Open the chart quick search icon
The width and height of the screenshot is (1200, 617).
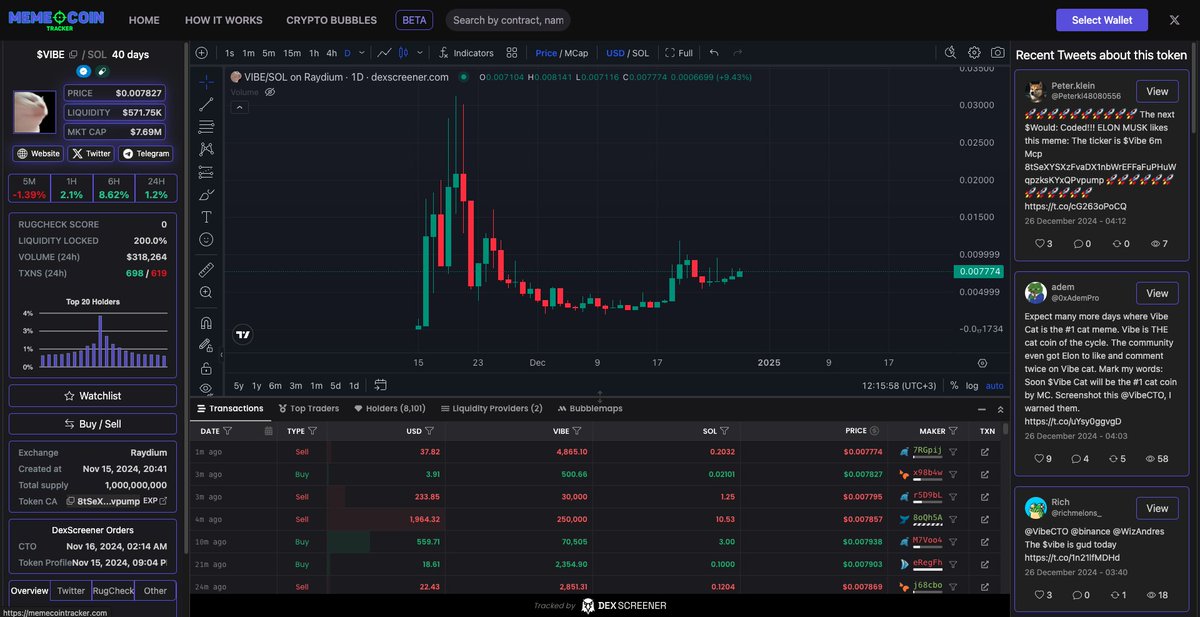click(x=951, y=53)
